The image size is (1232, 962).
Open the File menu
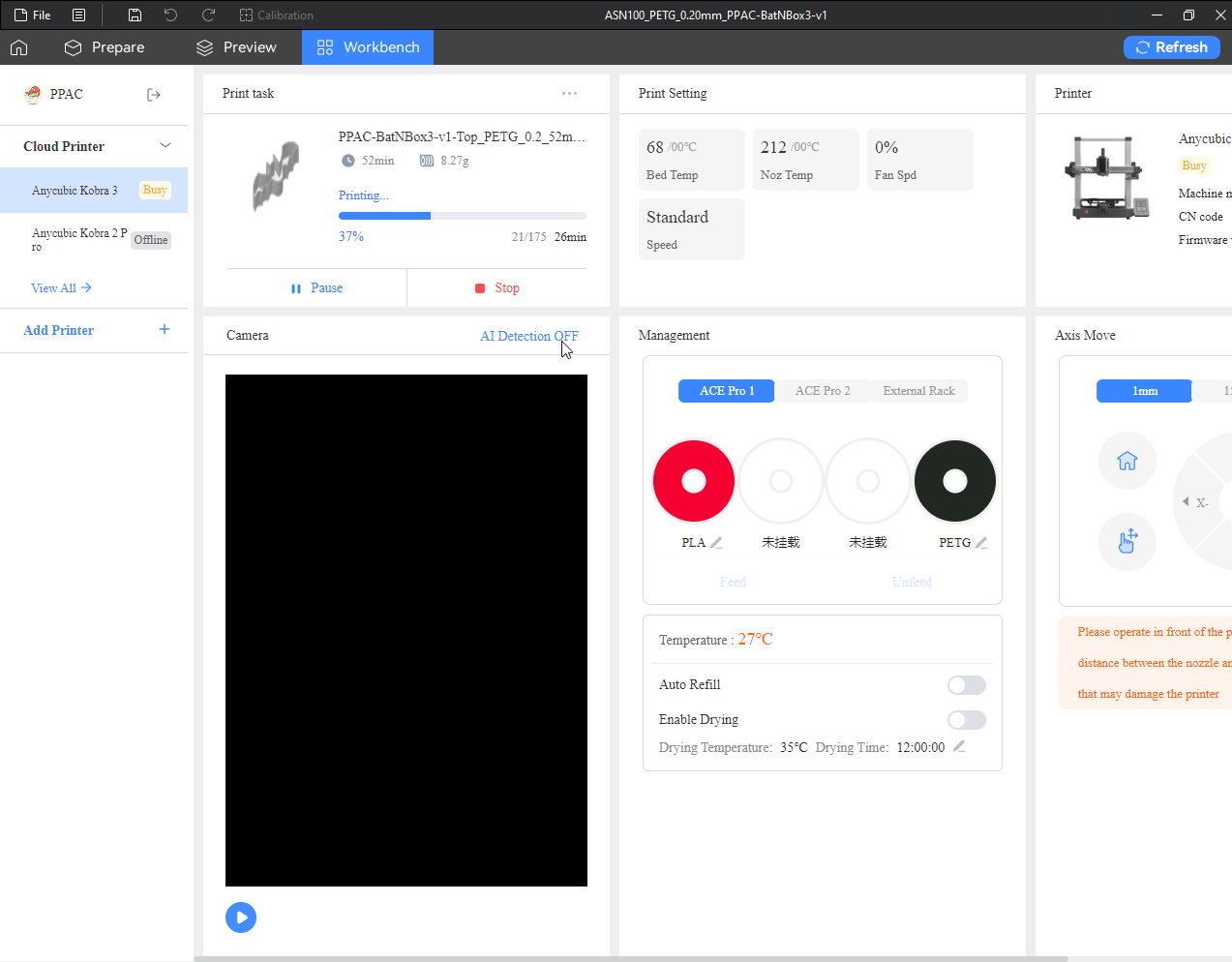32,15
